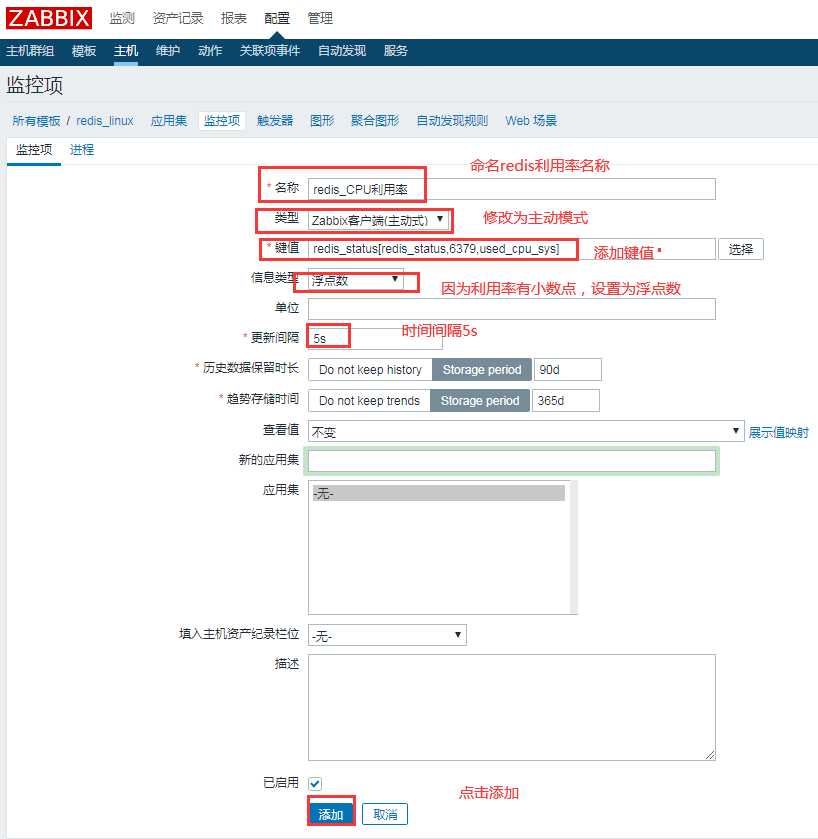Open the 图形 link

(x=322, y=121)
